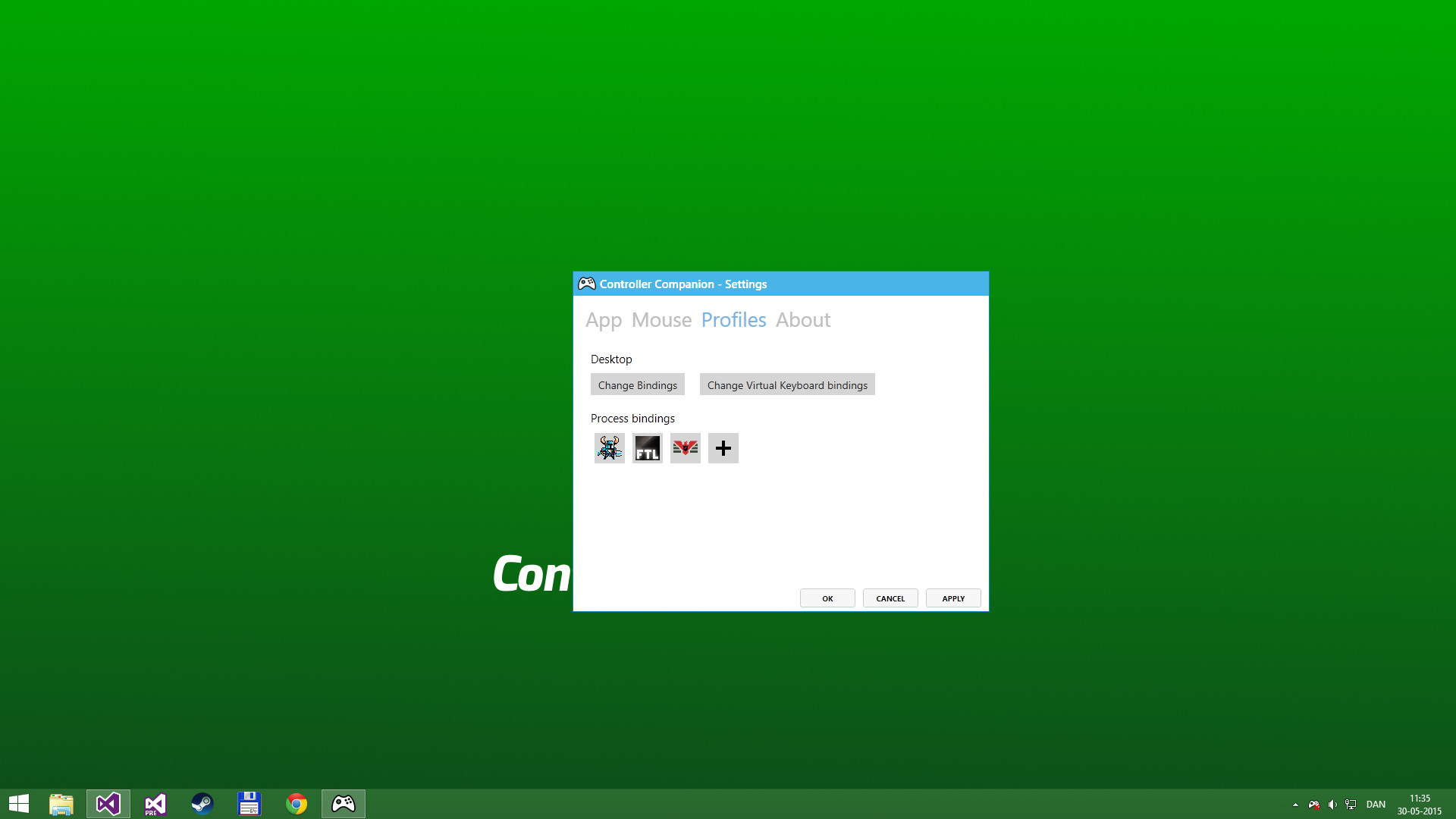Click the network icon in the system tray
1456x819 pixels.
(x=1351, y=805)
